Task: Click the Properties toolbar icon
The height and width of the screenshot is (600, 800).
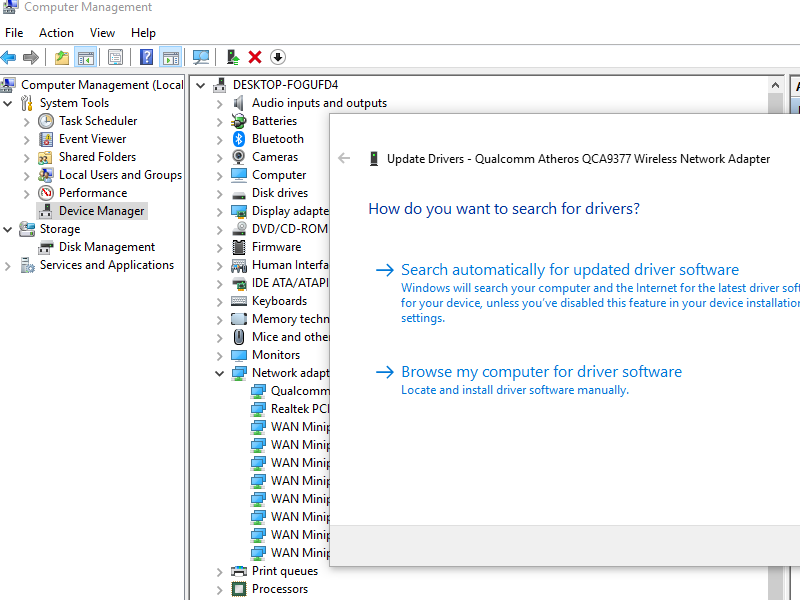Action: 116,57
